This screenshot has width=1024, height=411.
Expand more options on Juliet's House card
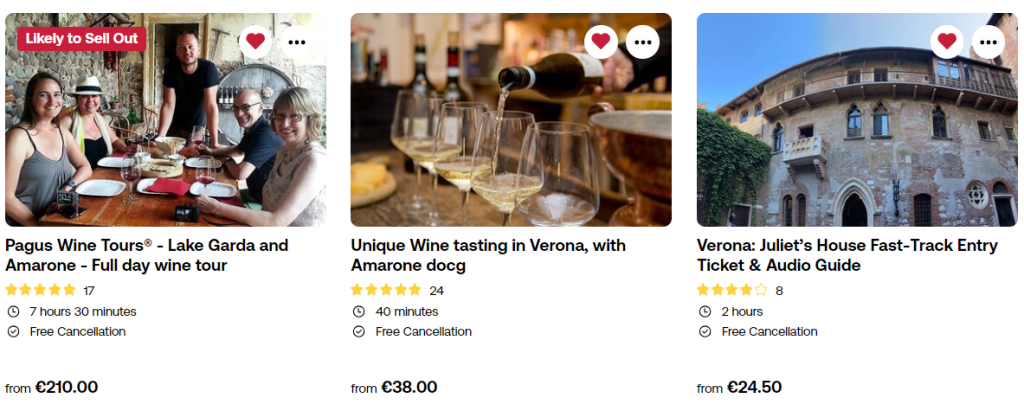[989, 41]
